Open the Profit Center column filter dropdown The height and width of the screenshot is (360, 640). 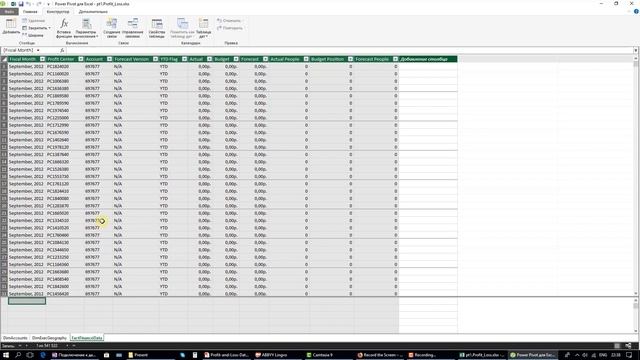(80, 59)
